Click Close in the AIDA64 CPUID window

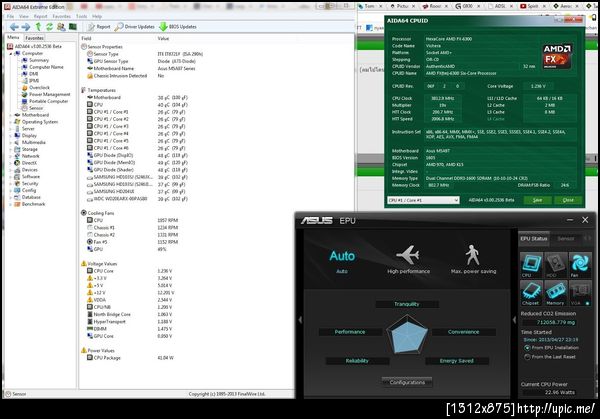click(x=568, y=200)
